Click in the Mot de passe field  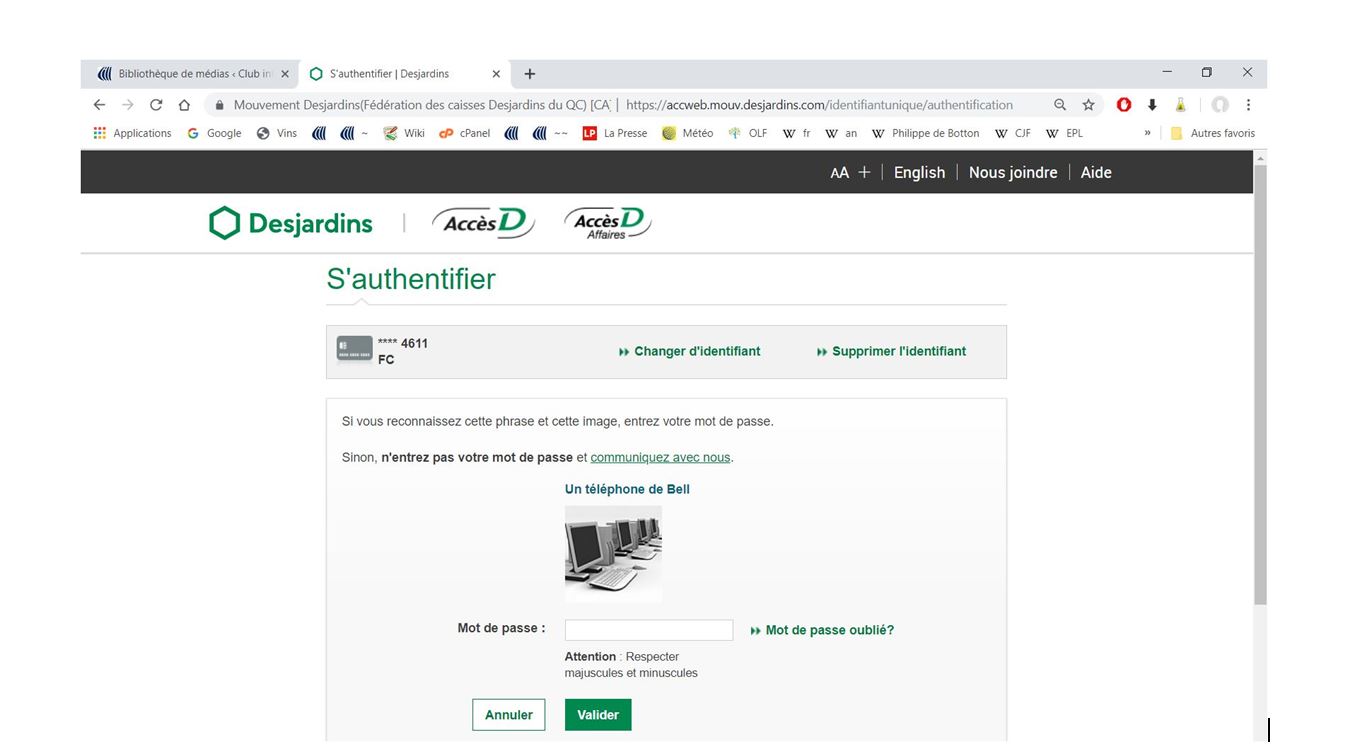point(648,630)
